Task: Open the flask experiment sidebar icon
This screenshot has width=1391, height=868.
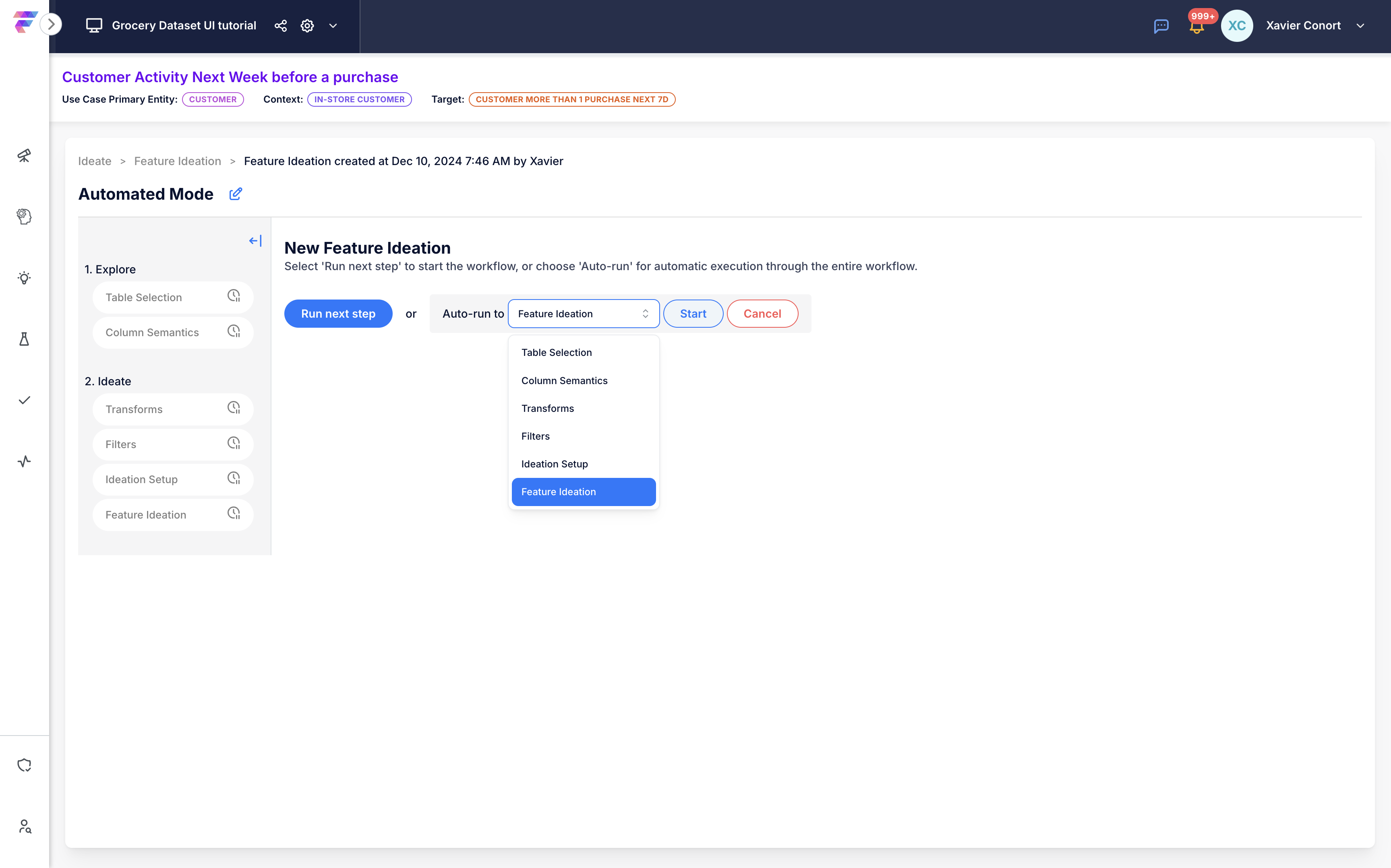Action: pos(24,339)
